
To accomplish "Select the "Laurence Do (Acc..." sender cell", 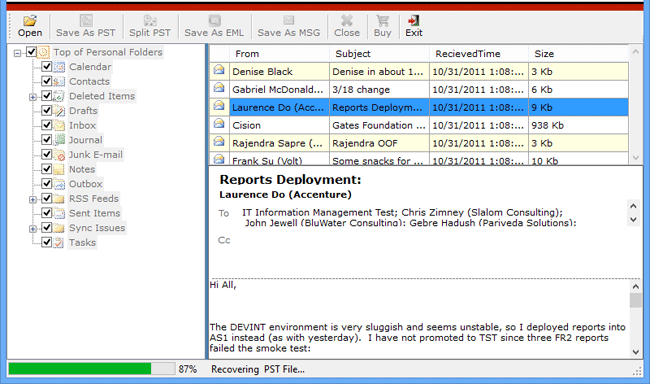I will [x=279, y=107].
